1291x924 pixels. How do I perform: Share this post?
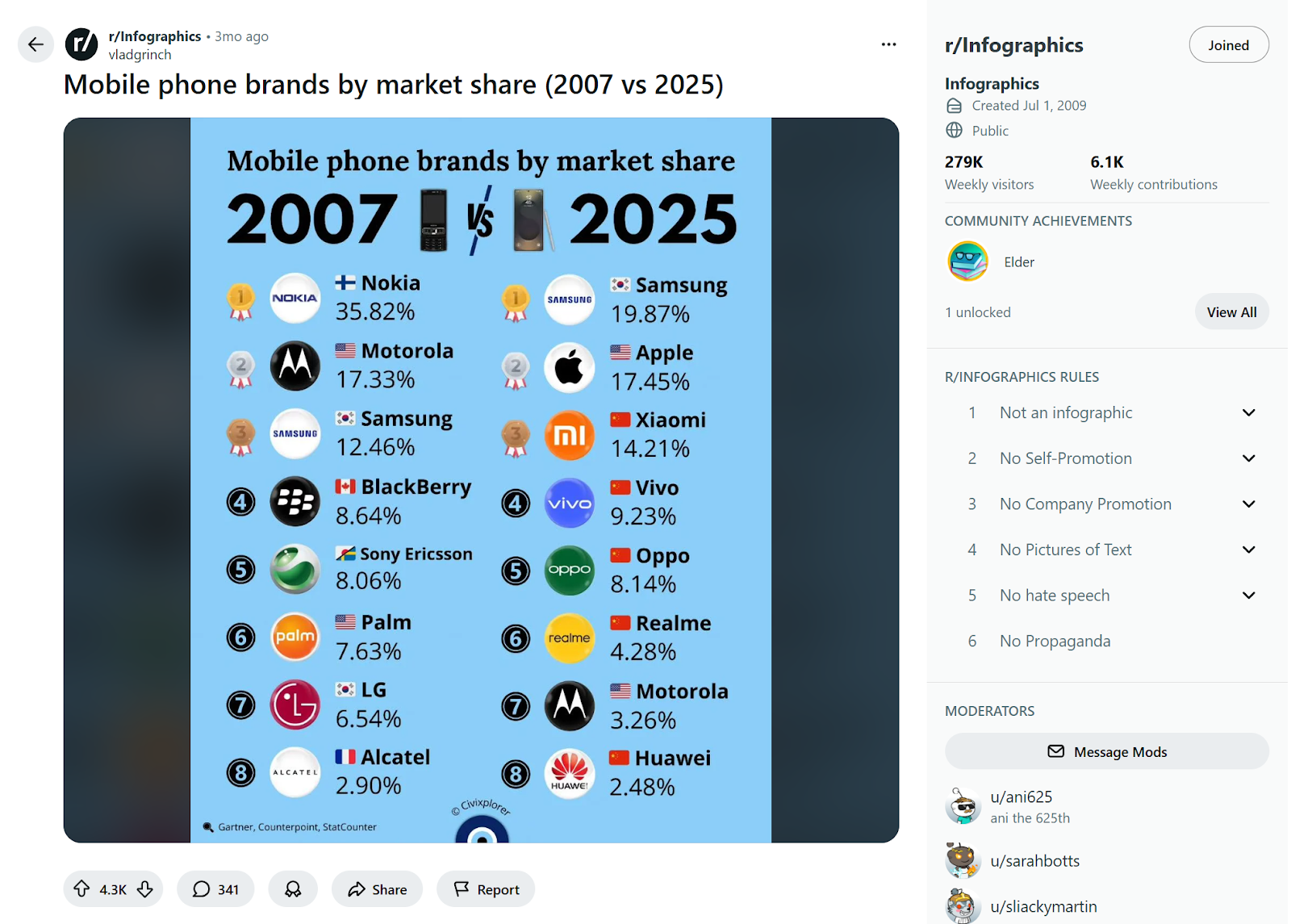point(377,889)
